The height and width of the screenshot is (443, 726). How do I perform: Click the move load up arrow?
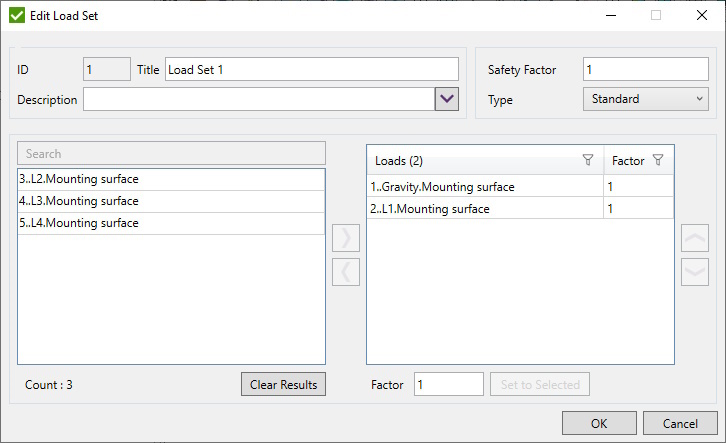click(x=694, y=238)
